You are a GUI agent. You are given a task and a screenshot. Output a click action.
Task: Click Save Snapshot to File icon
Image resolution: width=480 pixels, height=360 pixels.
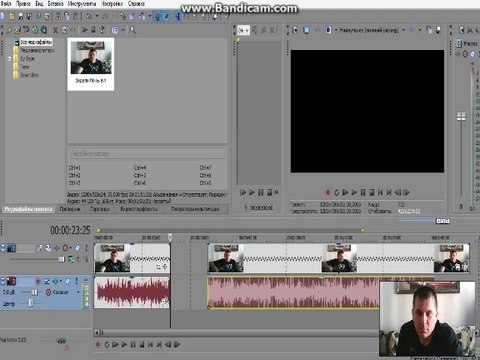(438, 30)
